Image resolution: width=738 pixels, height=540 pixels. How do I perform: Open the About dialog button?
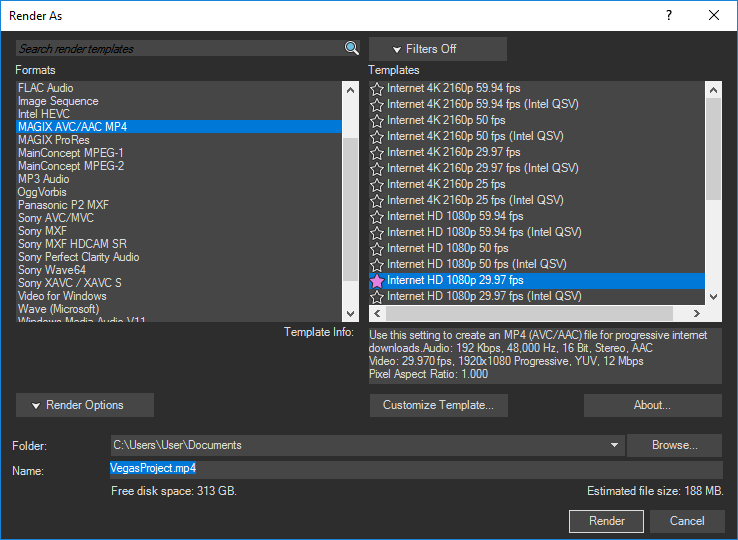[652, 405]
